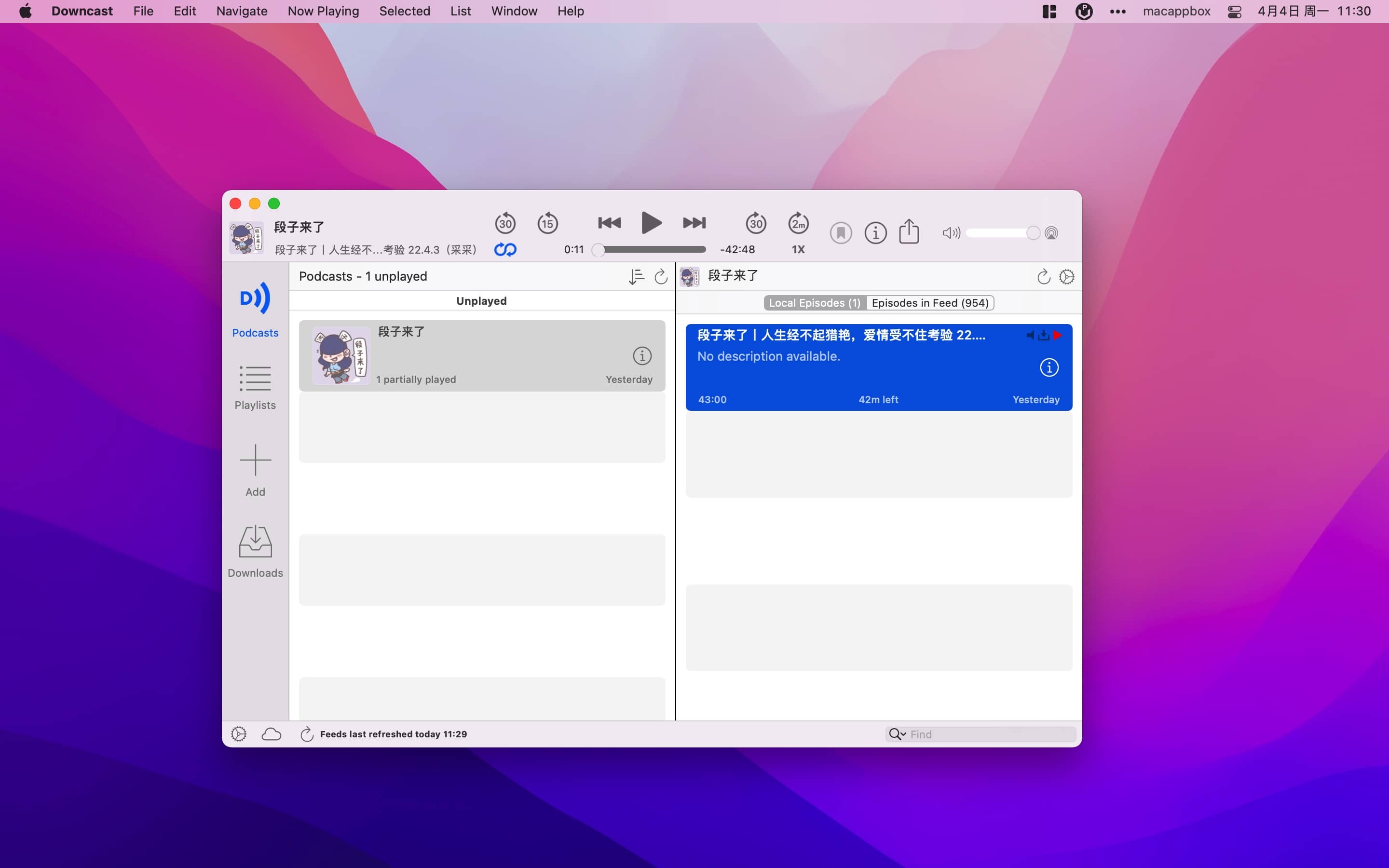Switch to Episodes in Feed (954) tab
Viewport: 1389px width, 868px height.
[930, 302]
